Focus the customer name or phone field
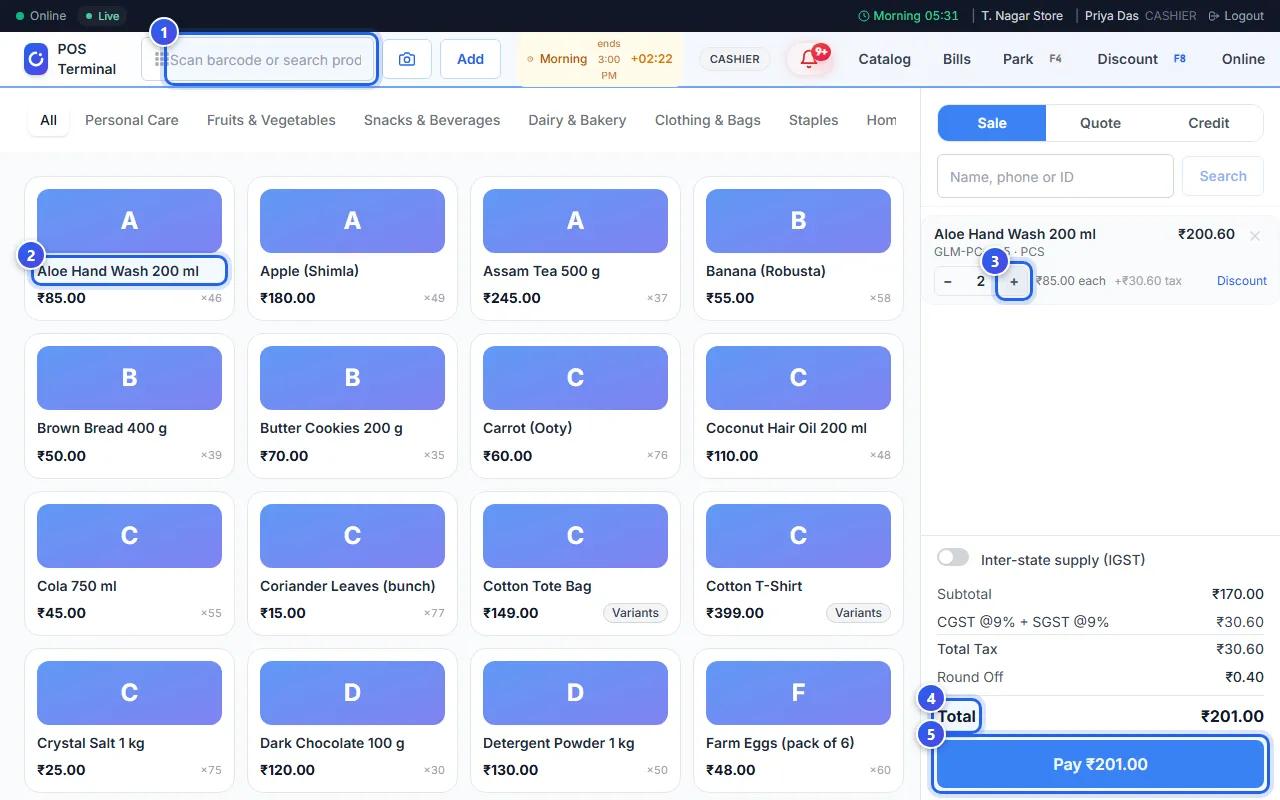Screen dimensions: 1280x800 [1055, 176]
